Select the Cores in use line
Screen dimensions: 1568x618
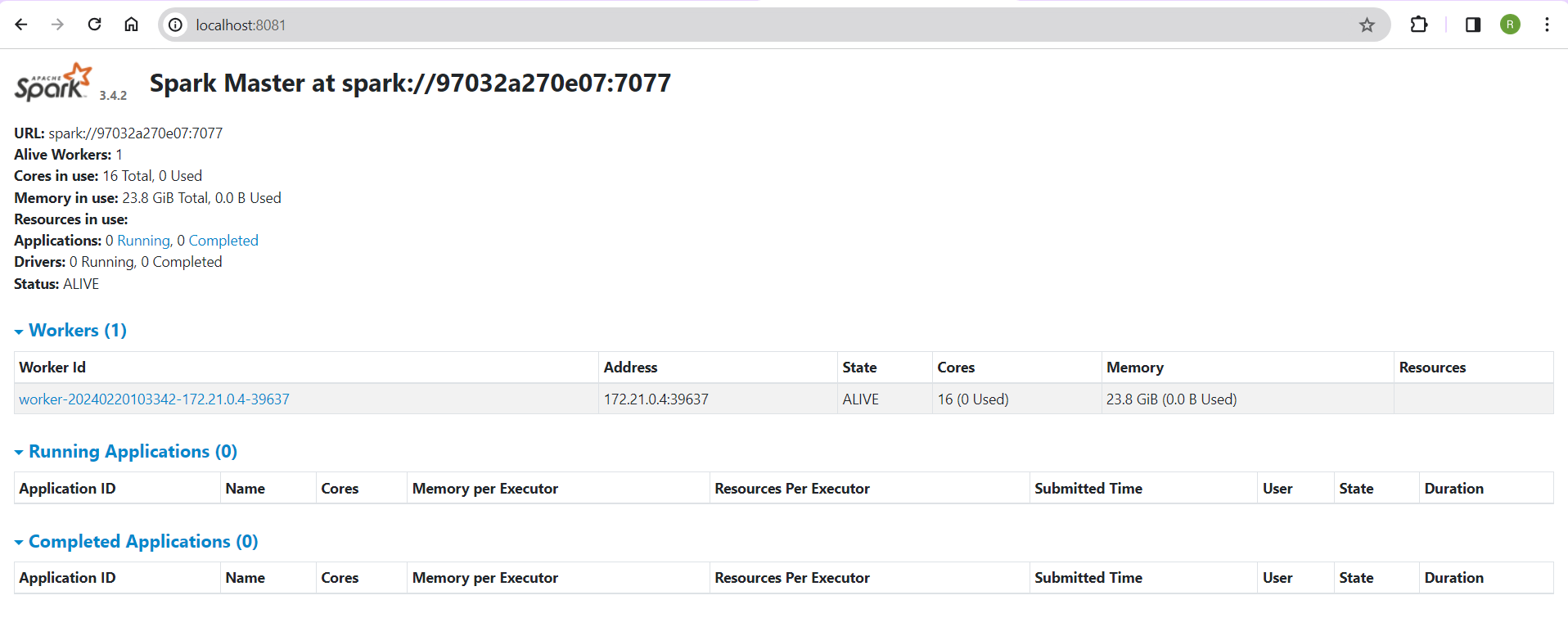[x=108, y=176]
